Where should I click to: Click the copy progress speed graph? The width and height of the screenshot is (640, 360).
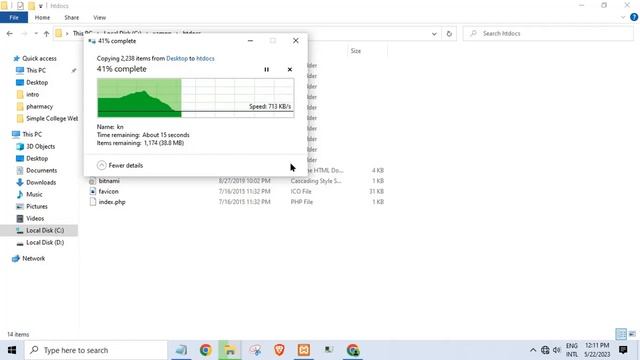coord(196,98)
